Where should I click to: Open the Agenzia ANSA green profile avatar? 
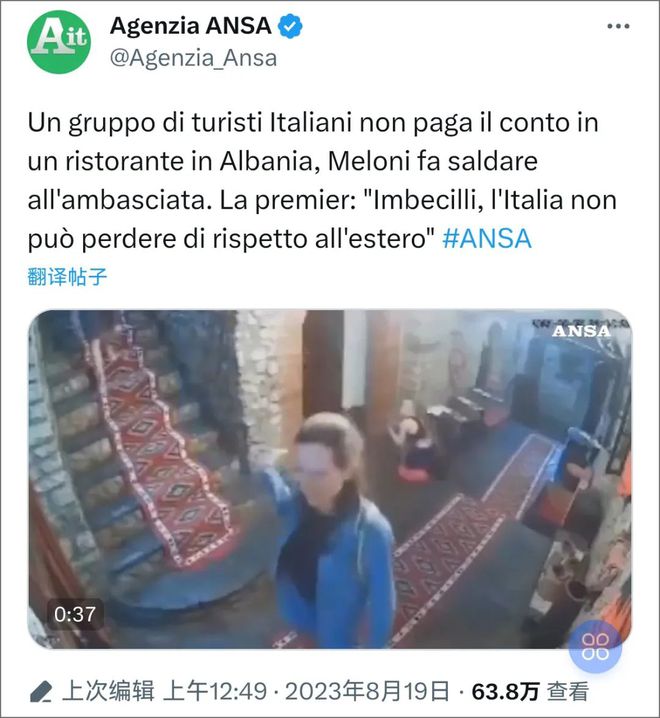point(59,42)
